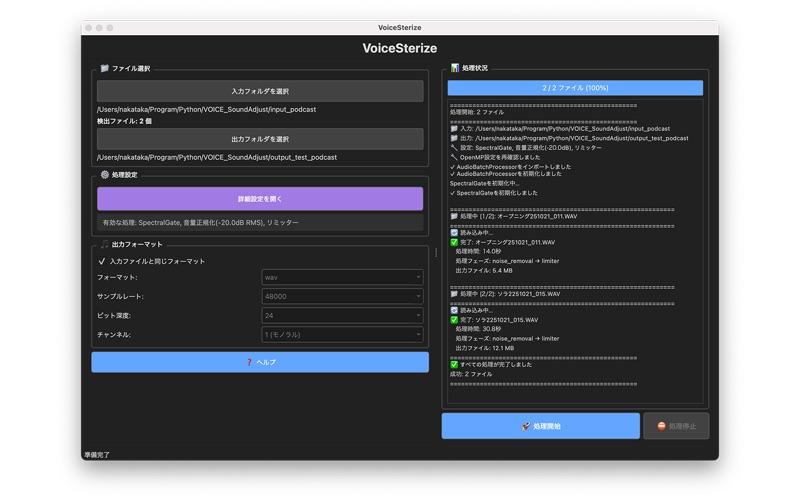The height and width of the screenshot is (500, 800).
Task: Click green check icon before すべての処理が完了しました
Action: (x=454, y=365)
